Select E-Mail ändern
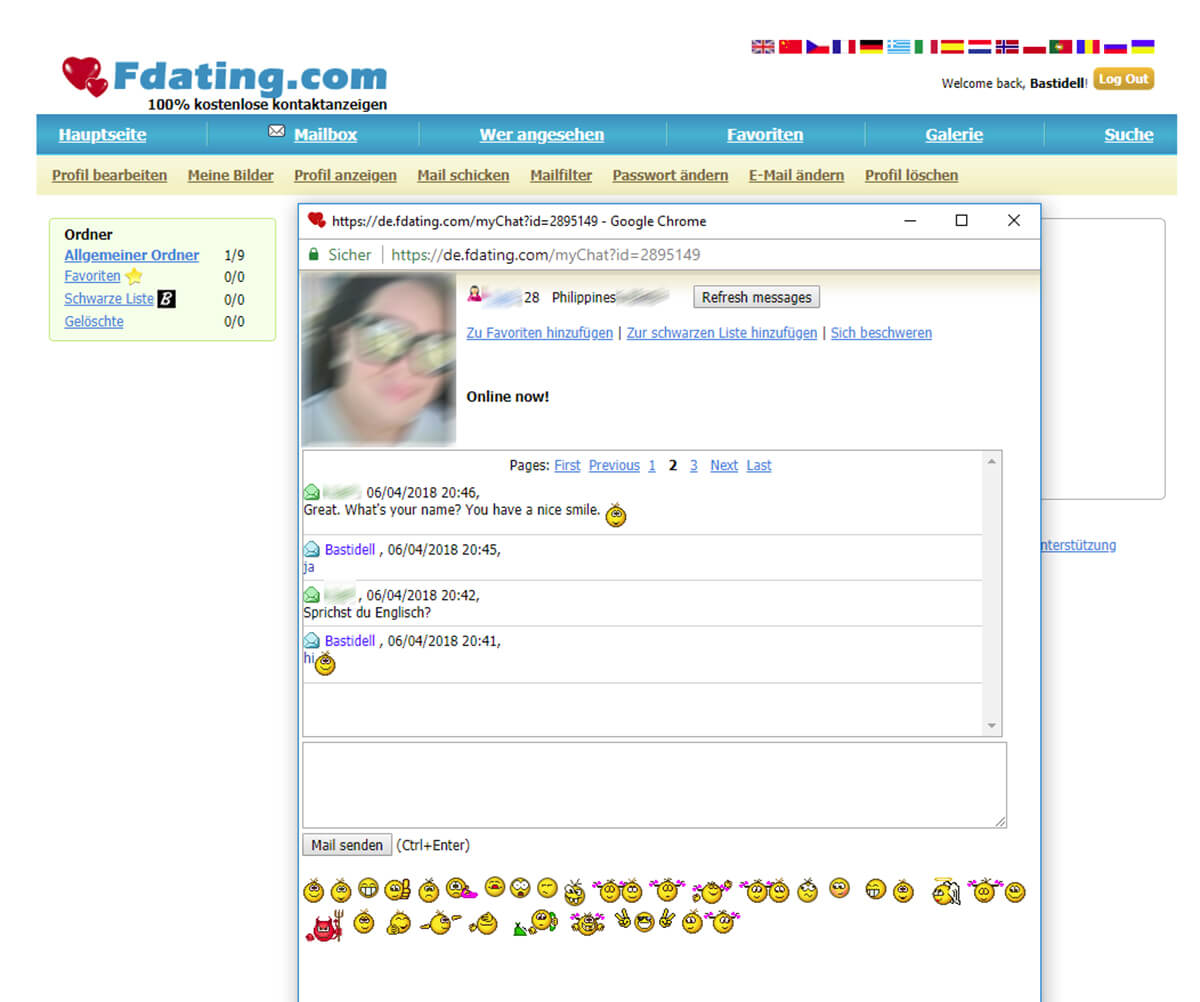The width and height of the screenshot is (1200, 1002). coord(796,175)
